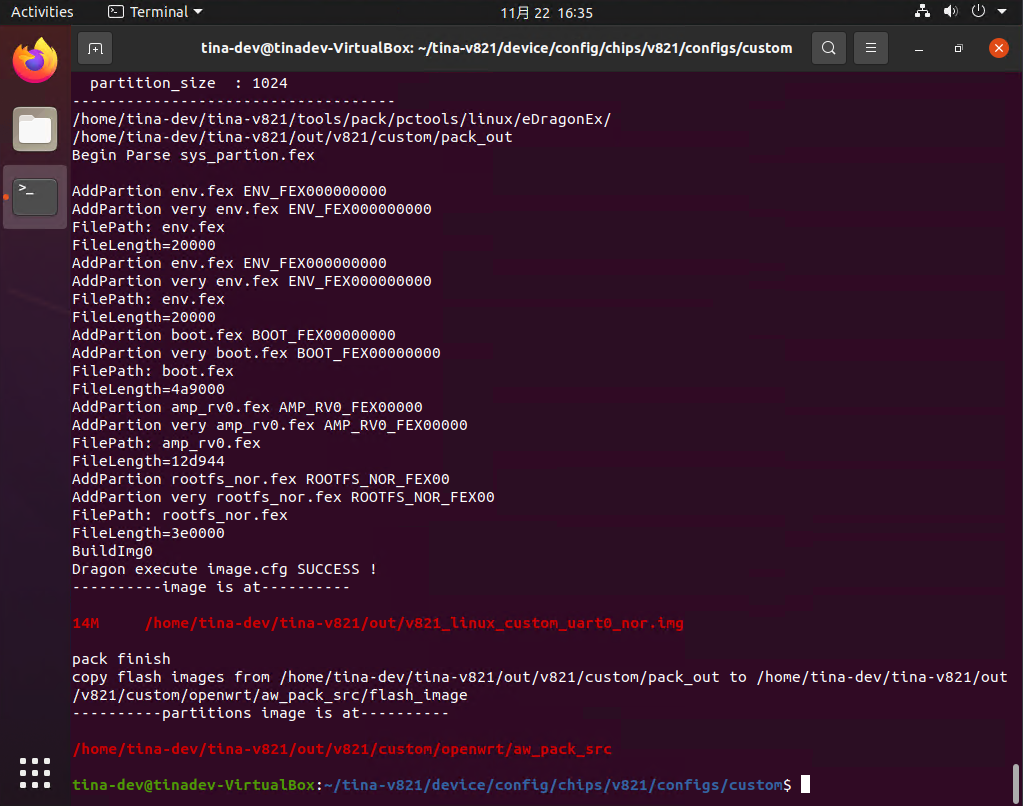
Task: Open Files manager from the dock
Action: (35, 129)
